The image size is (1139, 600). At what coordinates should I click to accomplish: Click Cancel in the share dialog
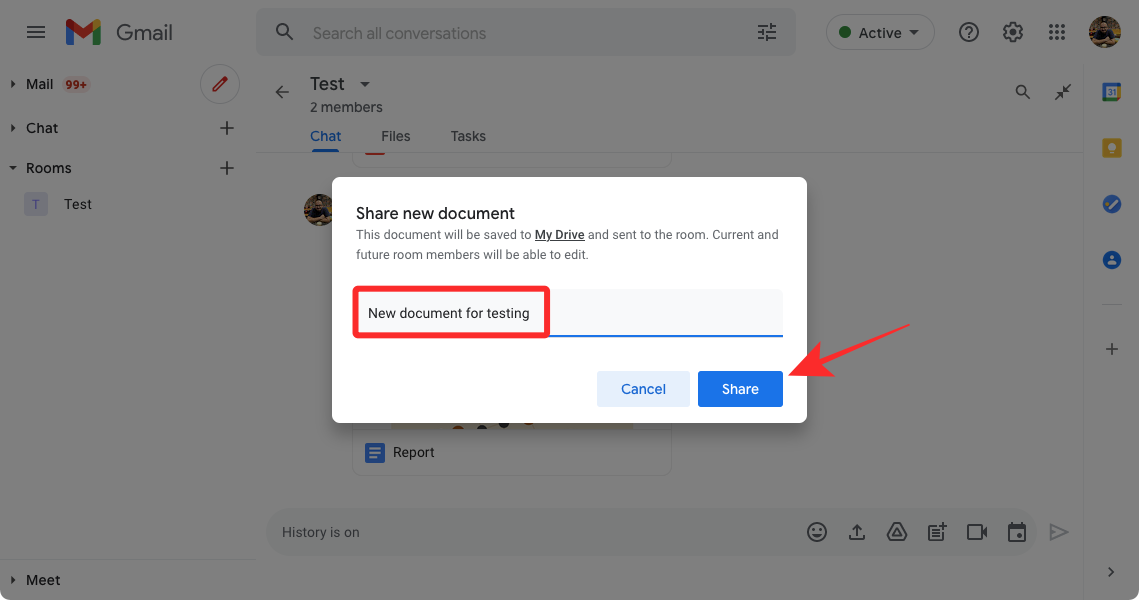pos(643,389)
